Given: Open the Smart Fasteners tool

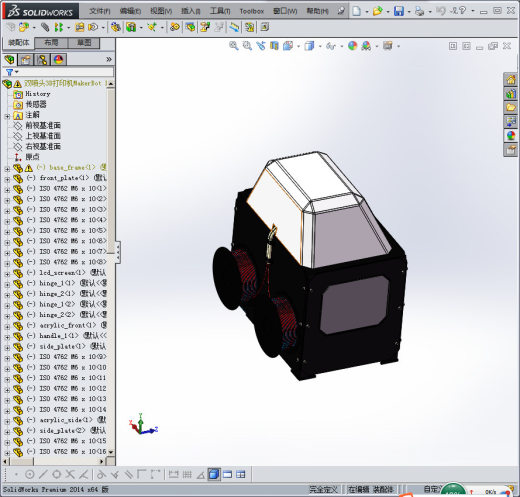Looking at the screenshot, I should tap(79, 27).
